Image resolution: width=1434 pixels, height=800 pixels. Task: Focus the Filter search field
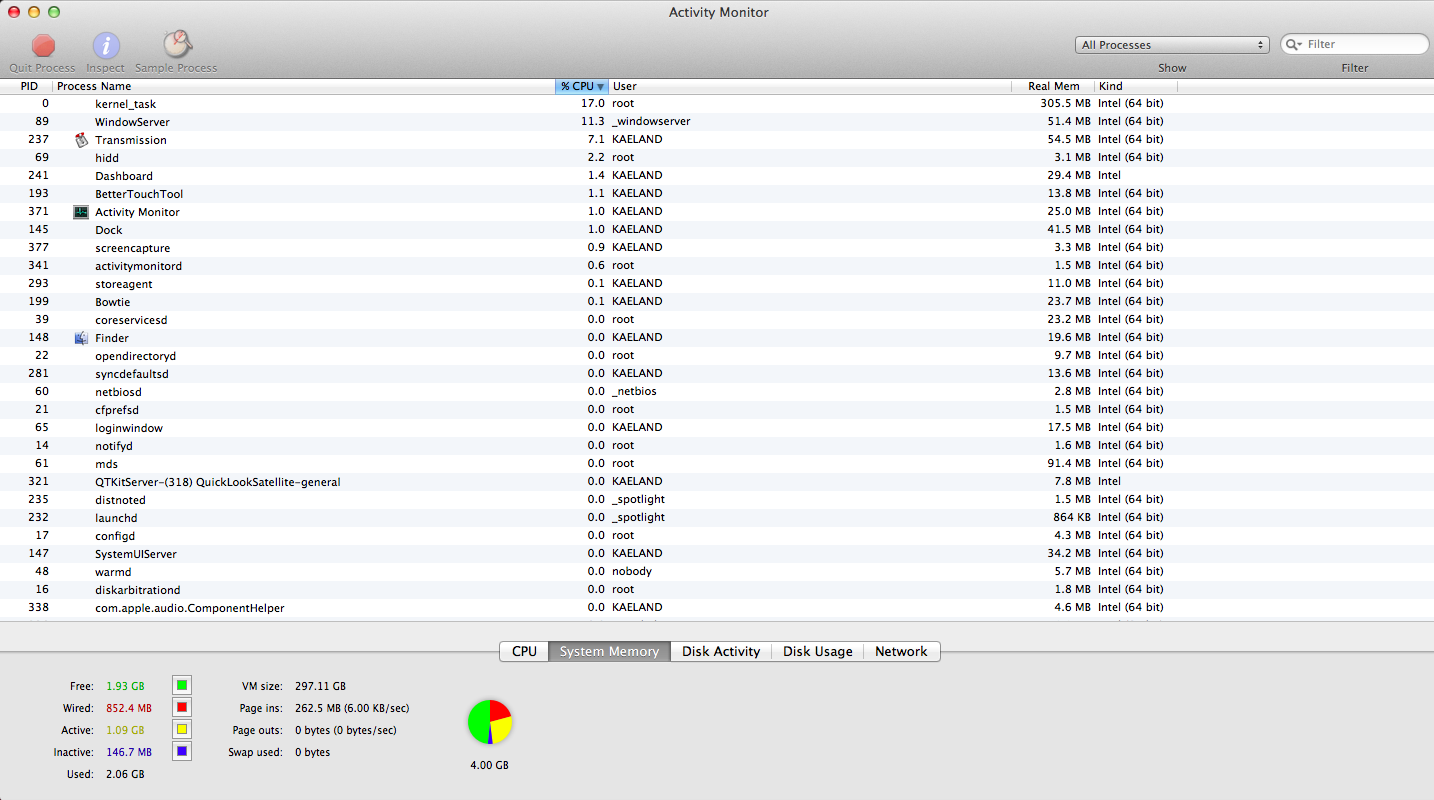coord(1355,44)
